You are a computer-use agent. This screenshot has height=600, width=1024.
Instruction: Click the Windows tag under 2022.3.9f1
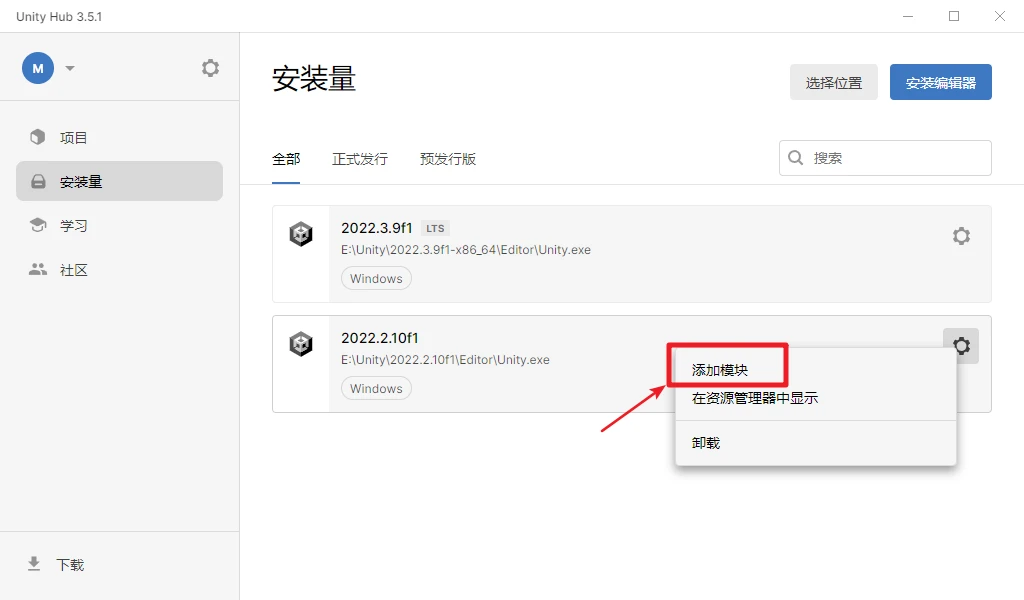pyautogui.click(x=376, y=278)
